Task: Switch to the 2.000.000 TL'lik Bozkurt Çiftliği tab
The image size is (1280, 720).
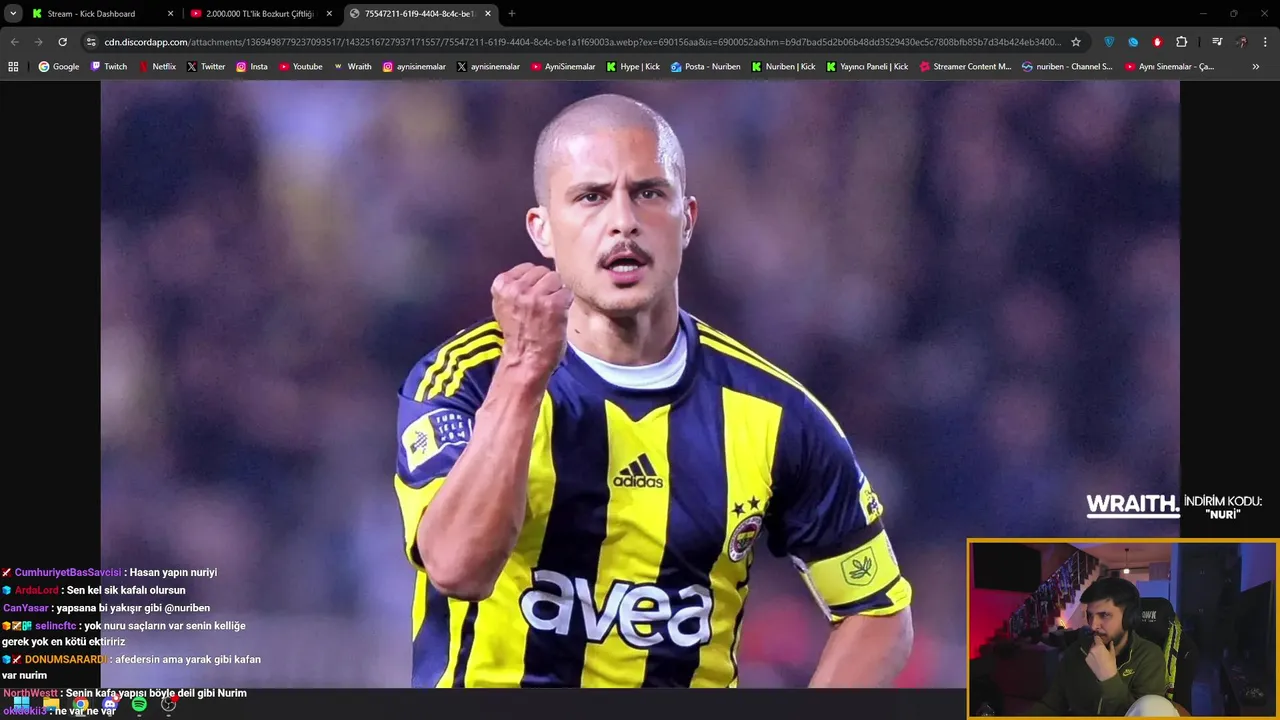Action: 262,13
